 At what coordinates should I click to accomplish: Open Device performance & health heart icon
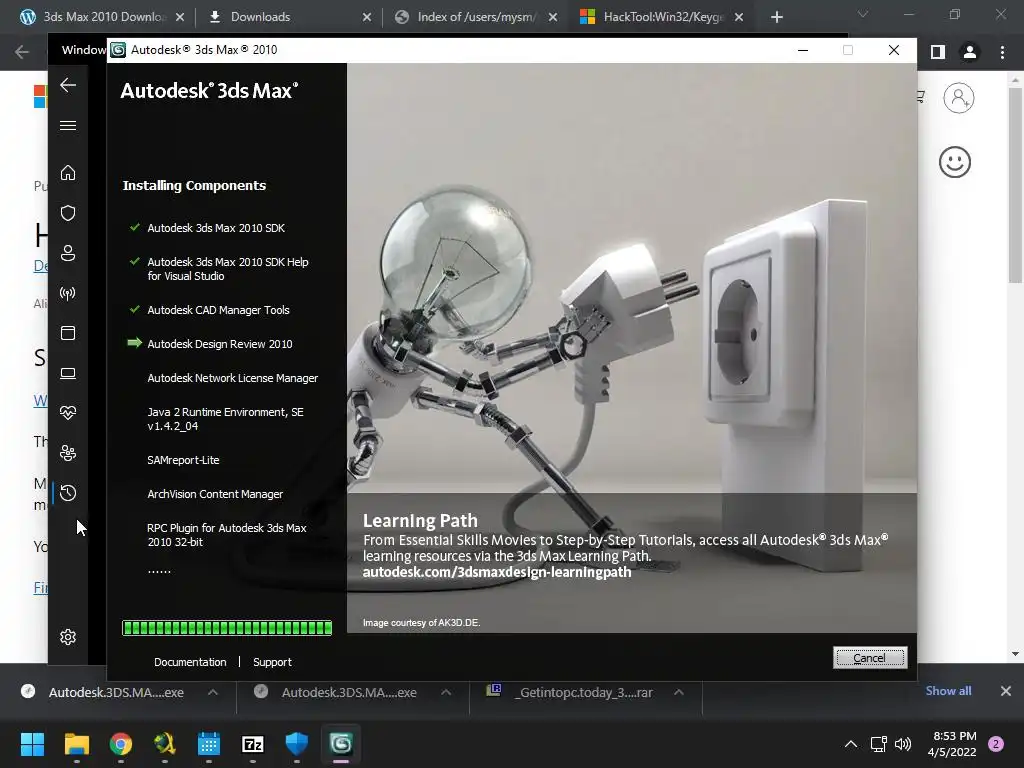(68, 413)
